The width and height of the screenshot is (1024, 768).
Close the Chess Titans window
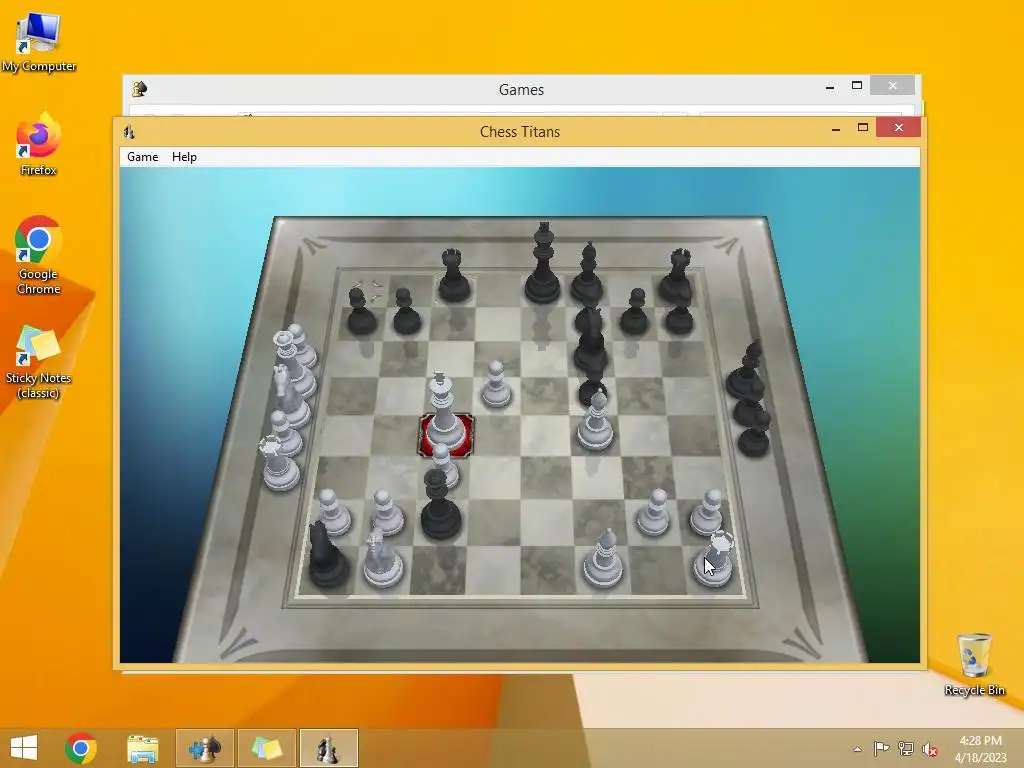pyautogui.click(x=899, y=127)
